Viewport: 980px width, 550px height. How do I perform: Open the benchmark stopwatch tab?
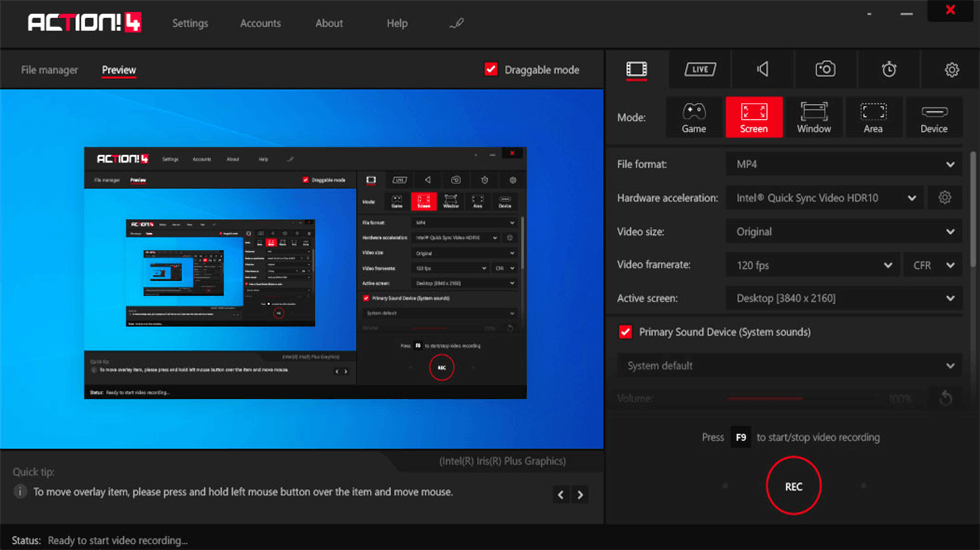pos(889,69)
